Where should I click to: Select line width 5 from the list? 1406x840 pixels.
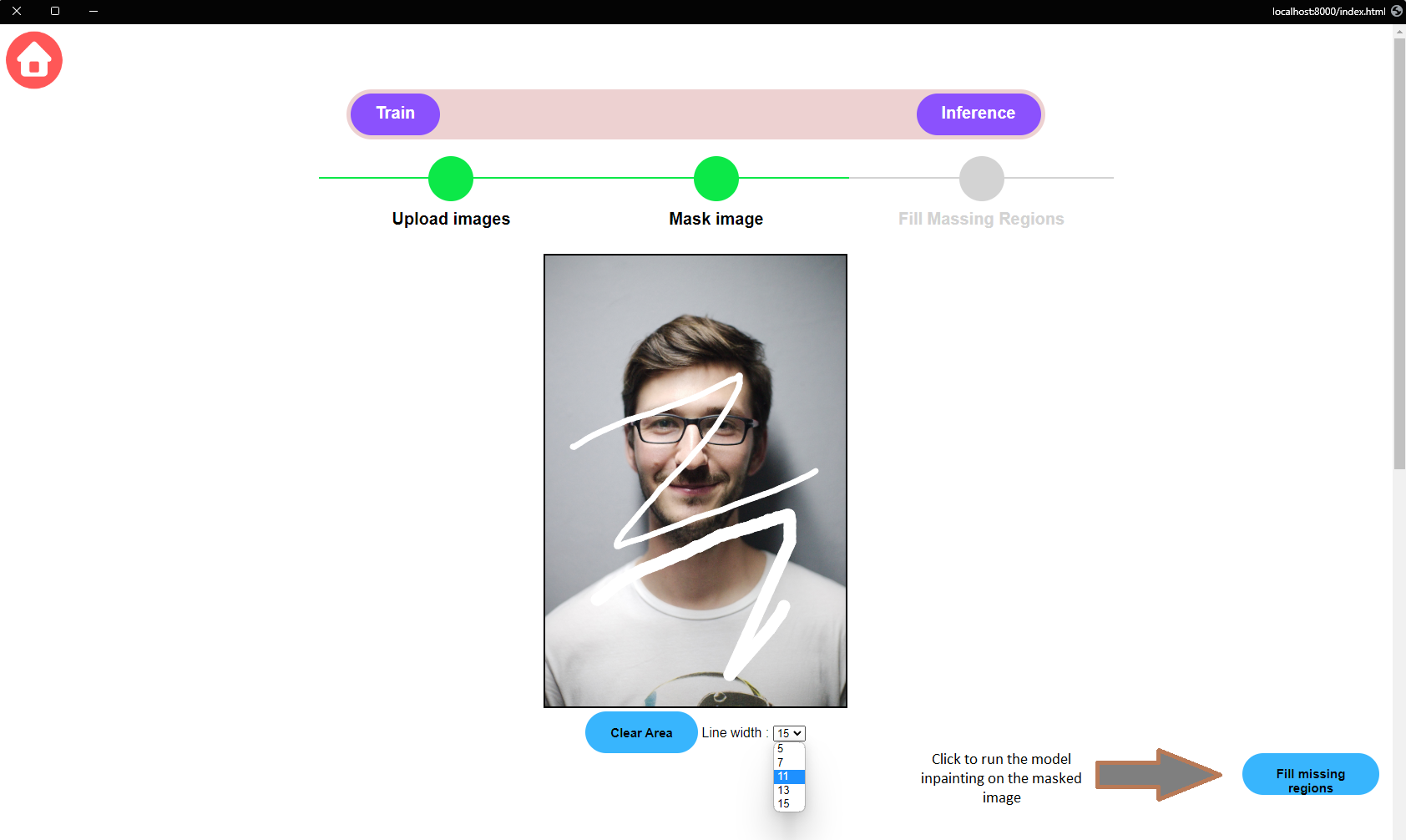click(x=783, y=748)
